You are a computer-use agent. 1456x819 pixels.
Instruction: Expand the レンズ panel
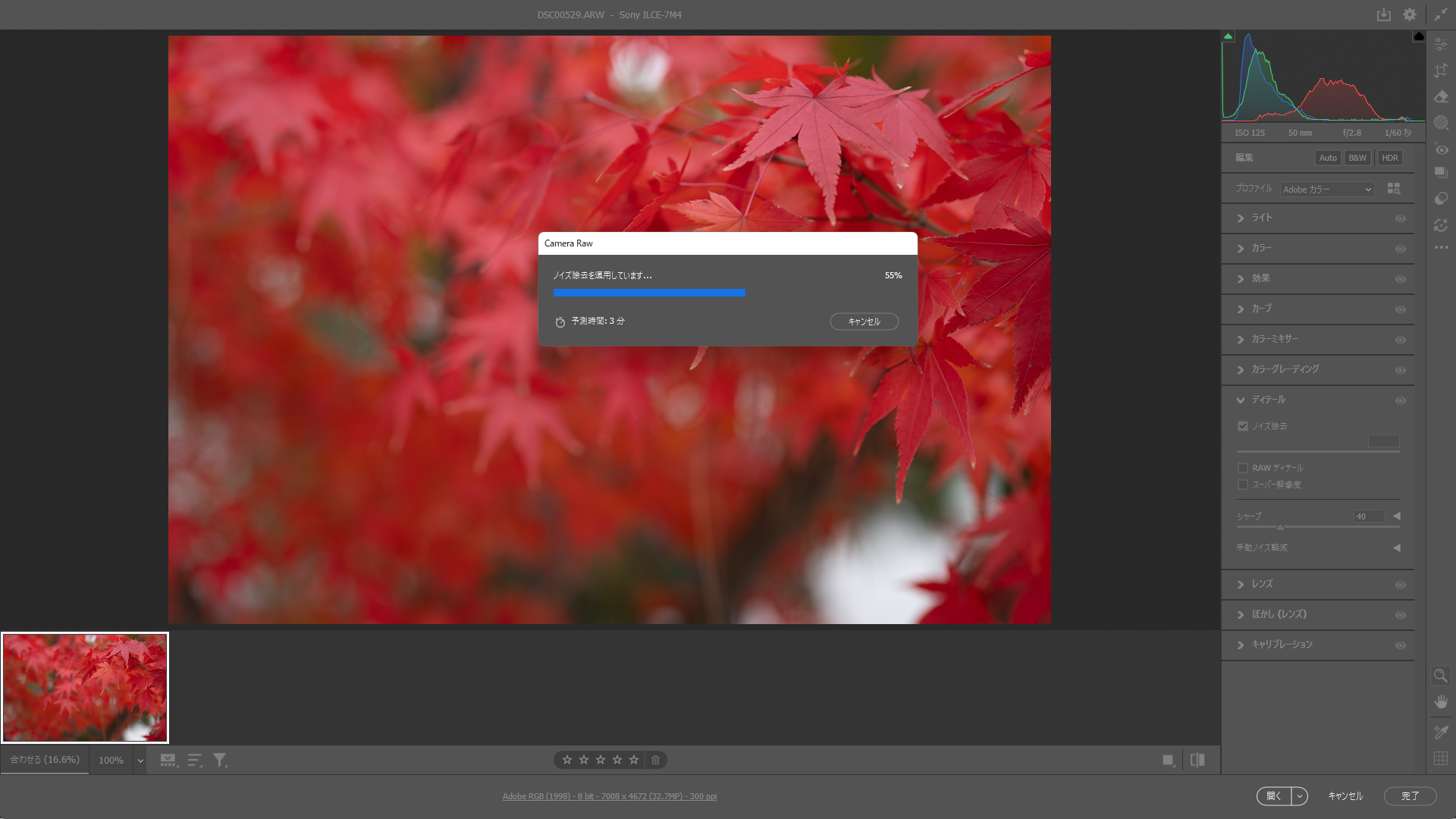1262,584
